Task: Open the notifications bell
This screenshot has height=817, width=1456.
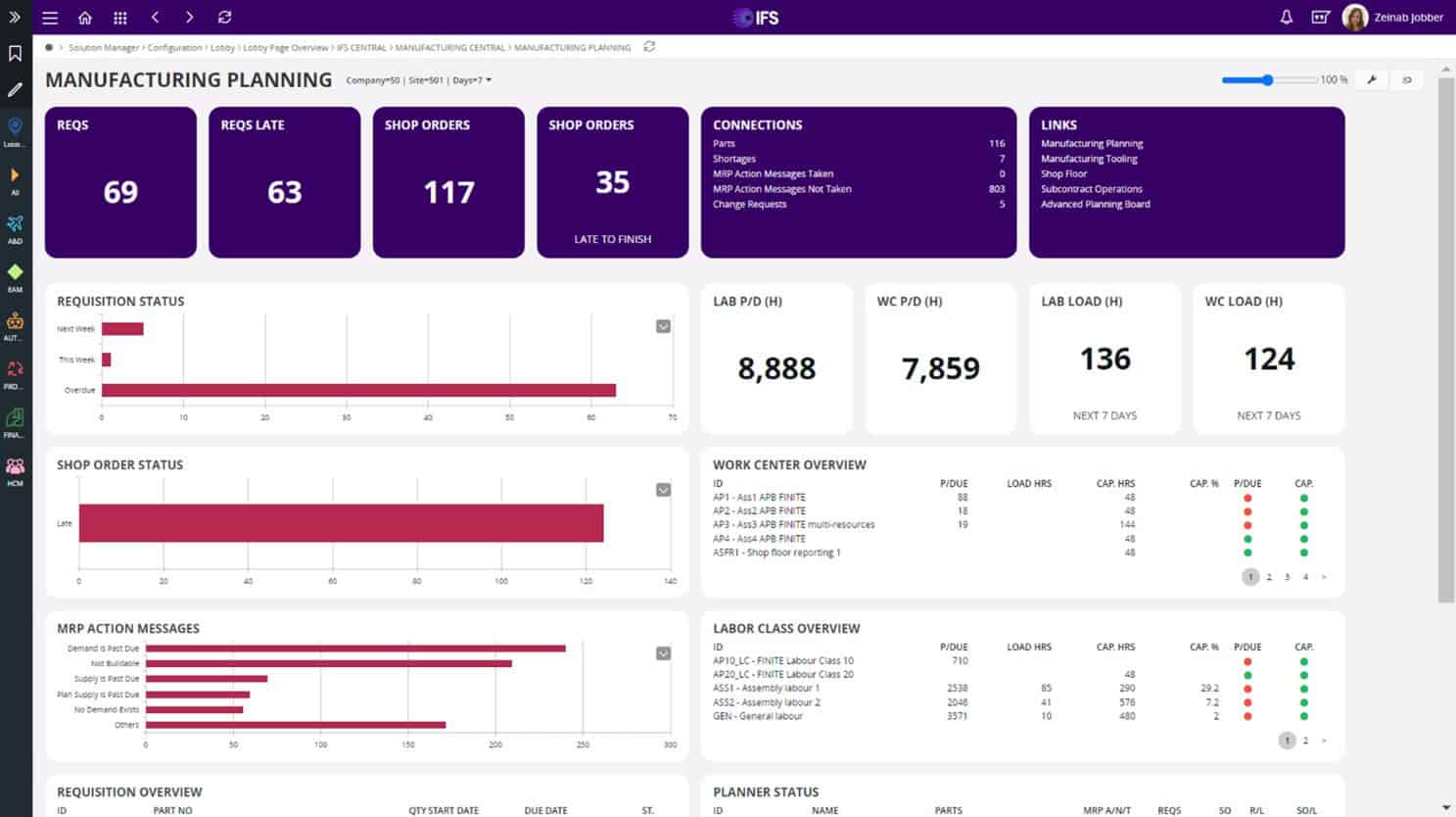Action: click(1286, 18)
